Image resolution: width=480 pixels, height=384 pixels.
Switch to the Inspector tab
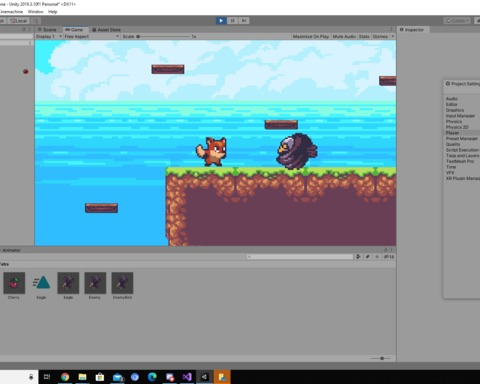[x=412, y=30]
